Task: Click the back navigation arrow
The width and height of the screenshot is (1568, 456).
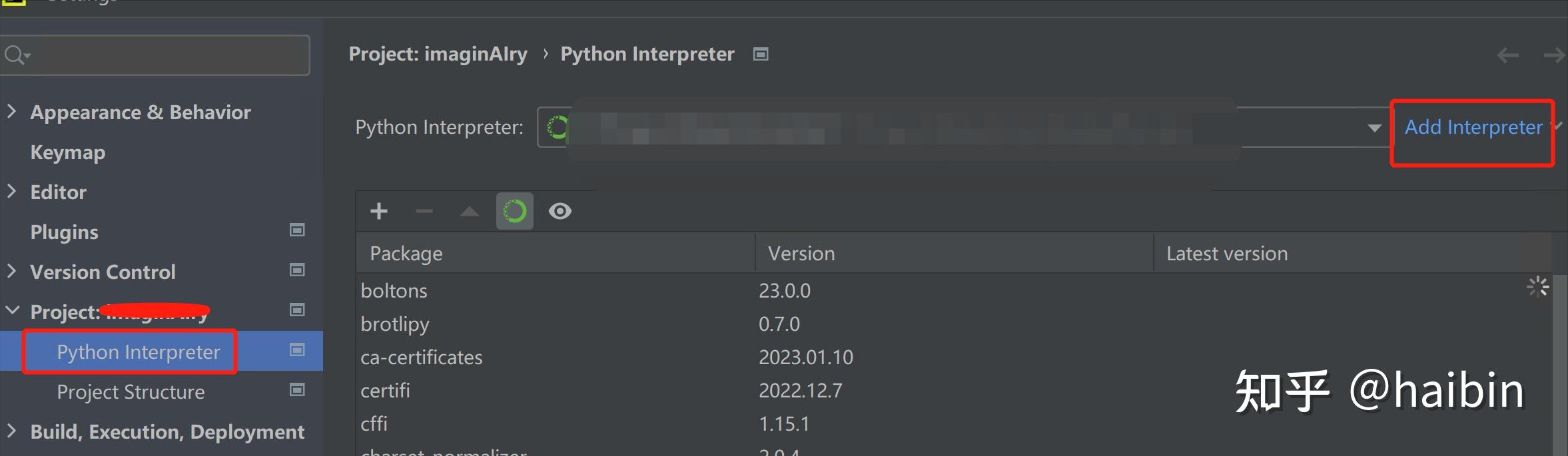Action: [x=1508, y=55]
